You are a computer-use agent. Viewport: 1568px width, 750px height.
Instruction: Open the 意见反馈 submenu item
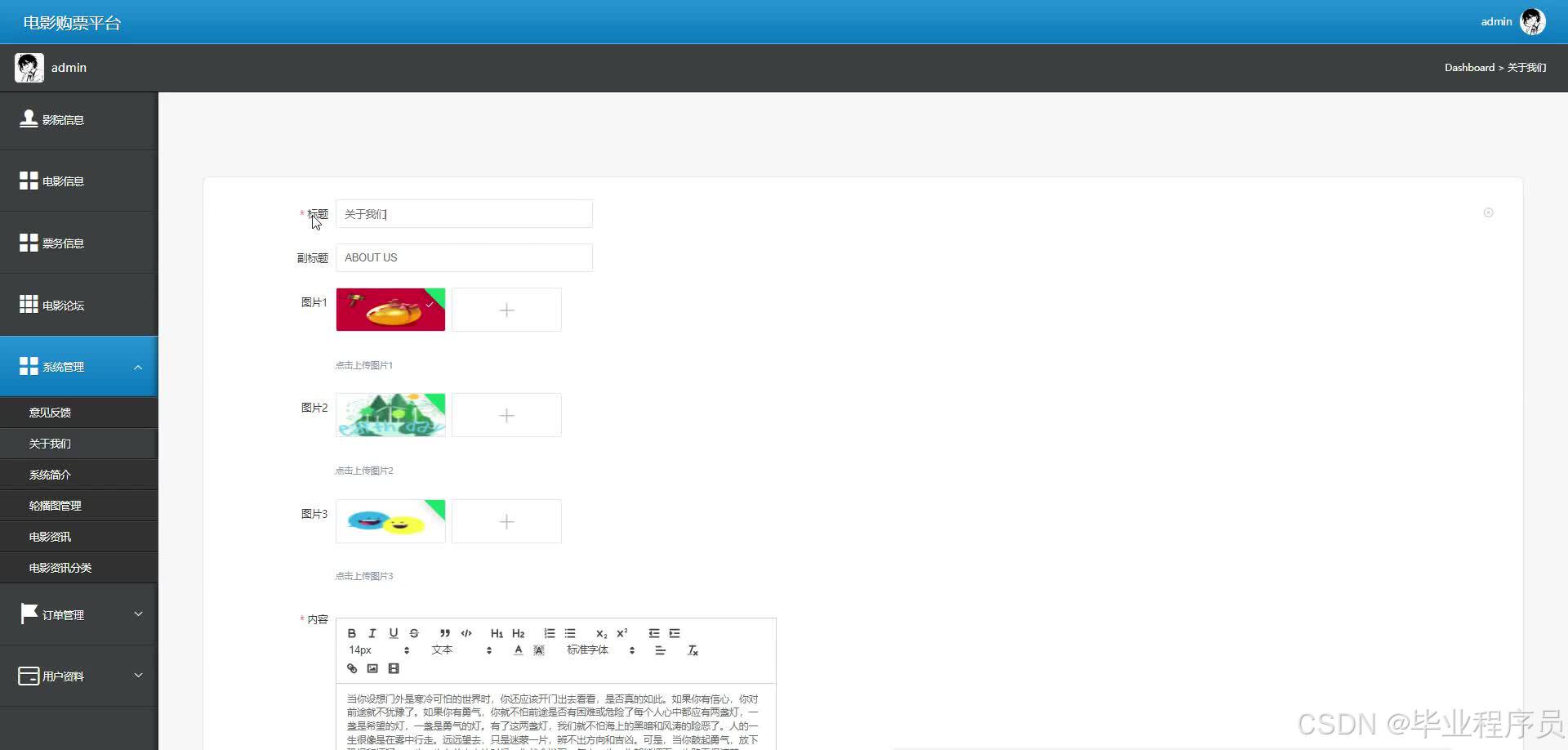[x=78, y=413]
